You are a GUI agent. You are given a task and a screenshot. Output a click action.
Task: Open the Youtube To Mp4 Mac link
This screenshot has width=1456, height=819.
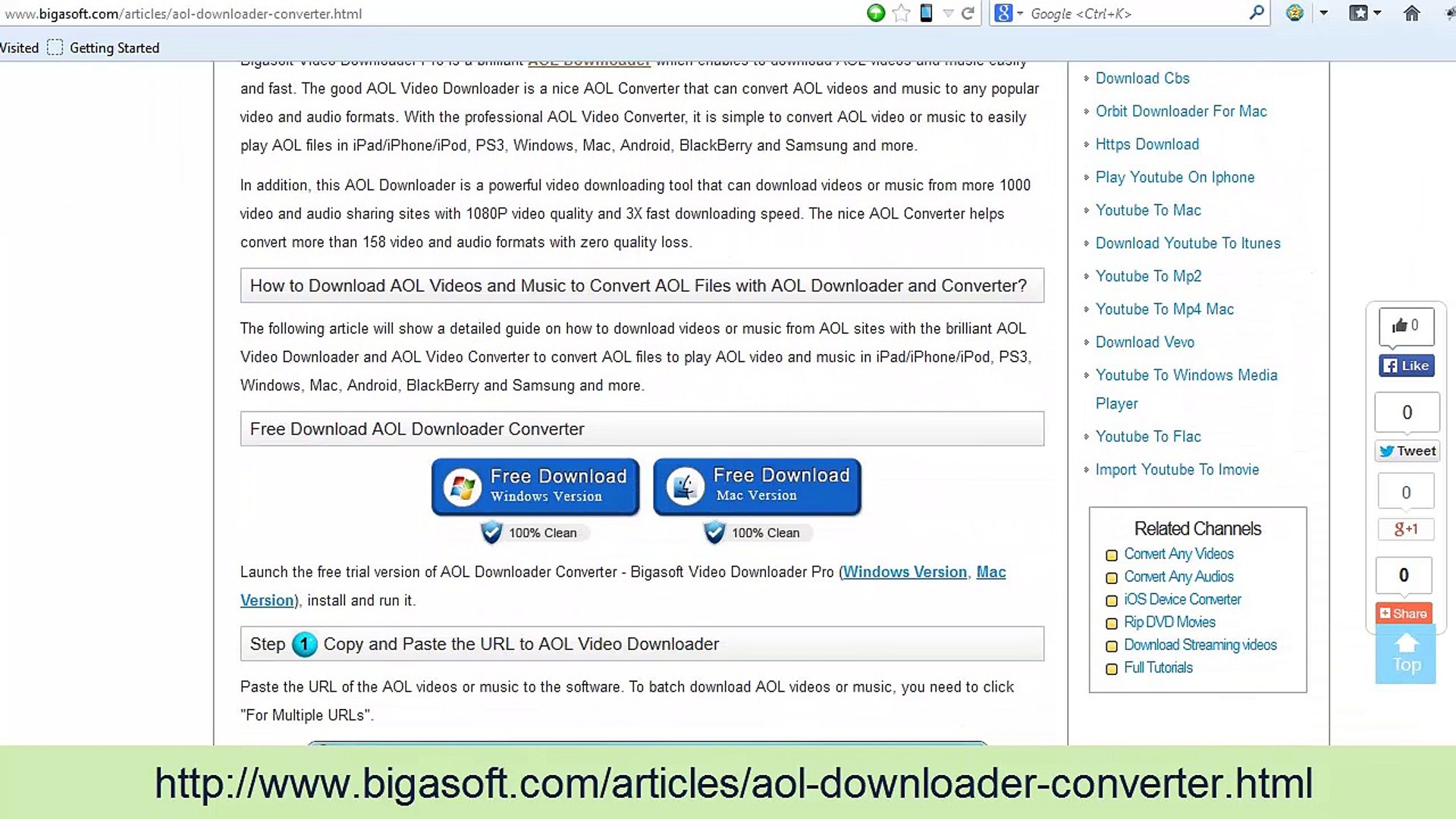pos(1164,309)
